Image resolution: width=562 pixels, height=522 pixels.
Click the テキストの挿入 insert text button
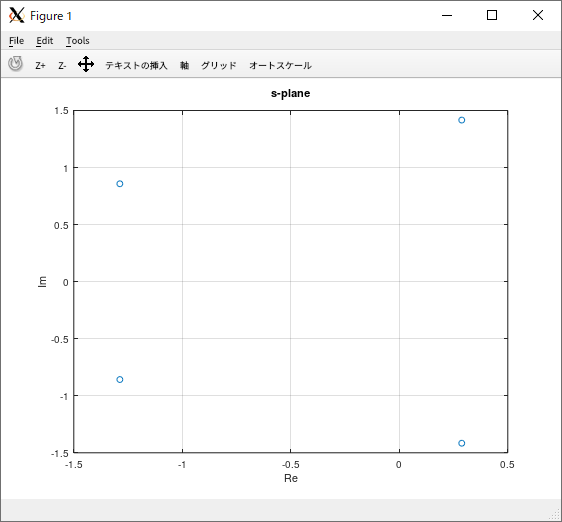tap(136, 66)
